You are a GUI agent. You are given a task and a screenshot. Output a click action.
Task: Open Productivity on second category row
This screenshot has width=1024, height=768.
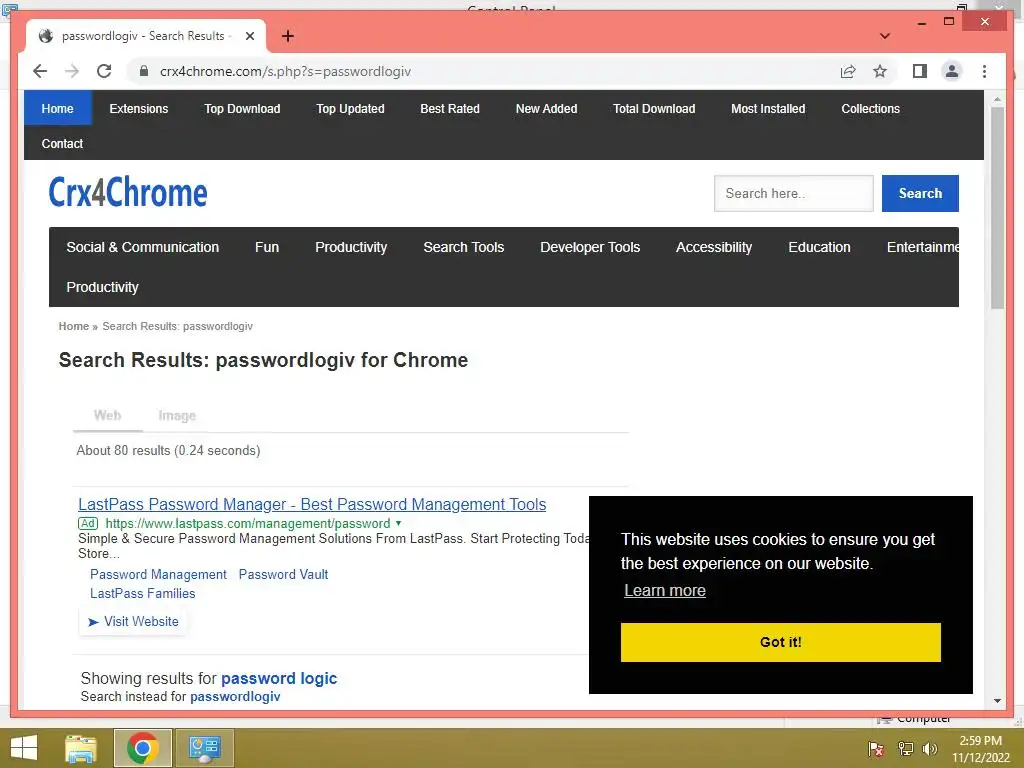(103, 287)
